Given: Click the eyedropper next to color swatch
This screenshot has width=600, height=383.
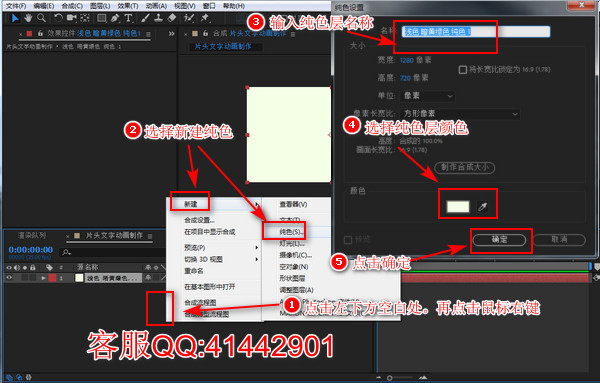Looking at the screenshot, I should pos(483,207).
